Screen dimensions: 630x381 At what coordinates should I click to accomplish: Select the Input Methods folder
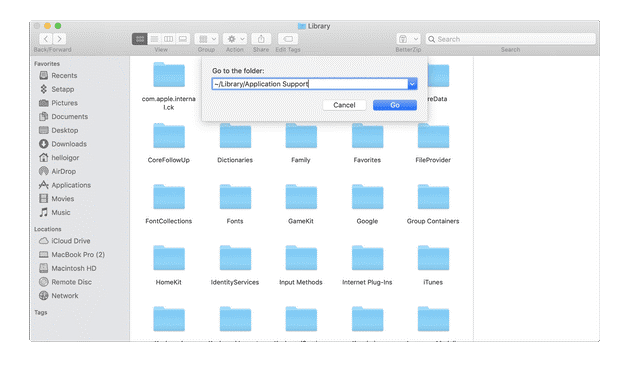(x=301, y=258)
